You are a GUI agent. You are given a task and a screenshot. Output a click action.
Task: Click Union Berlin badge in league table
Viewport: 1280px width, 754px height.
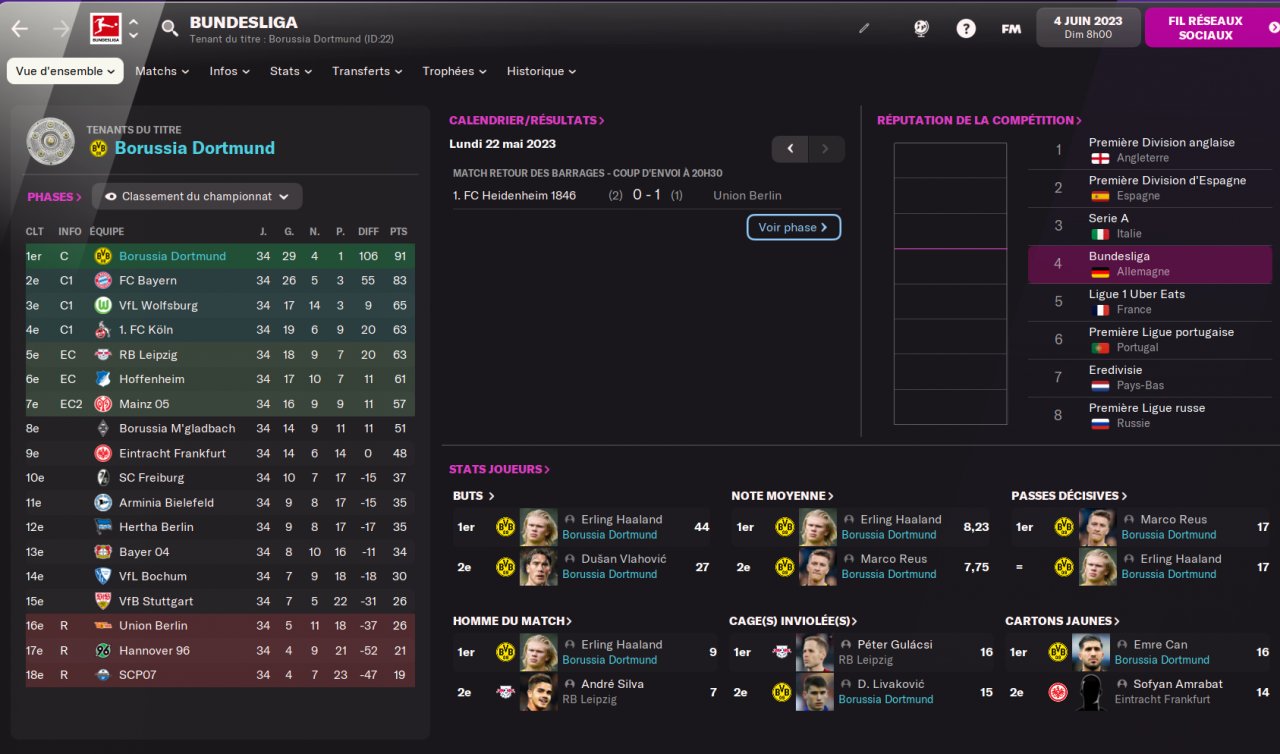click(102, 626)
